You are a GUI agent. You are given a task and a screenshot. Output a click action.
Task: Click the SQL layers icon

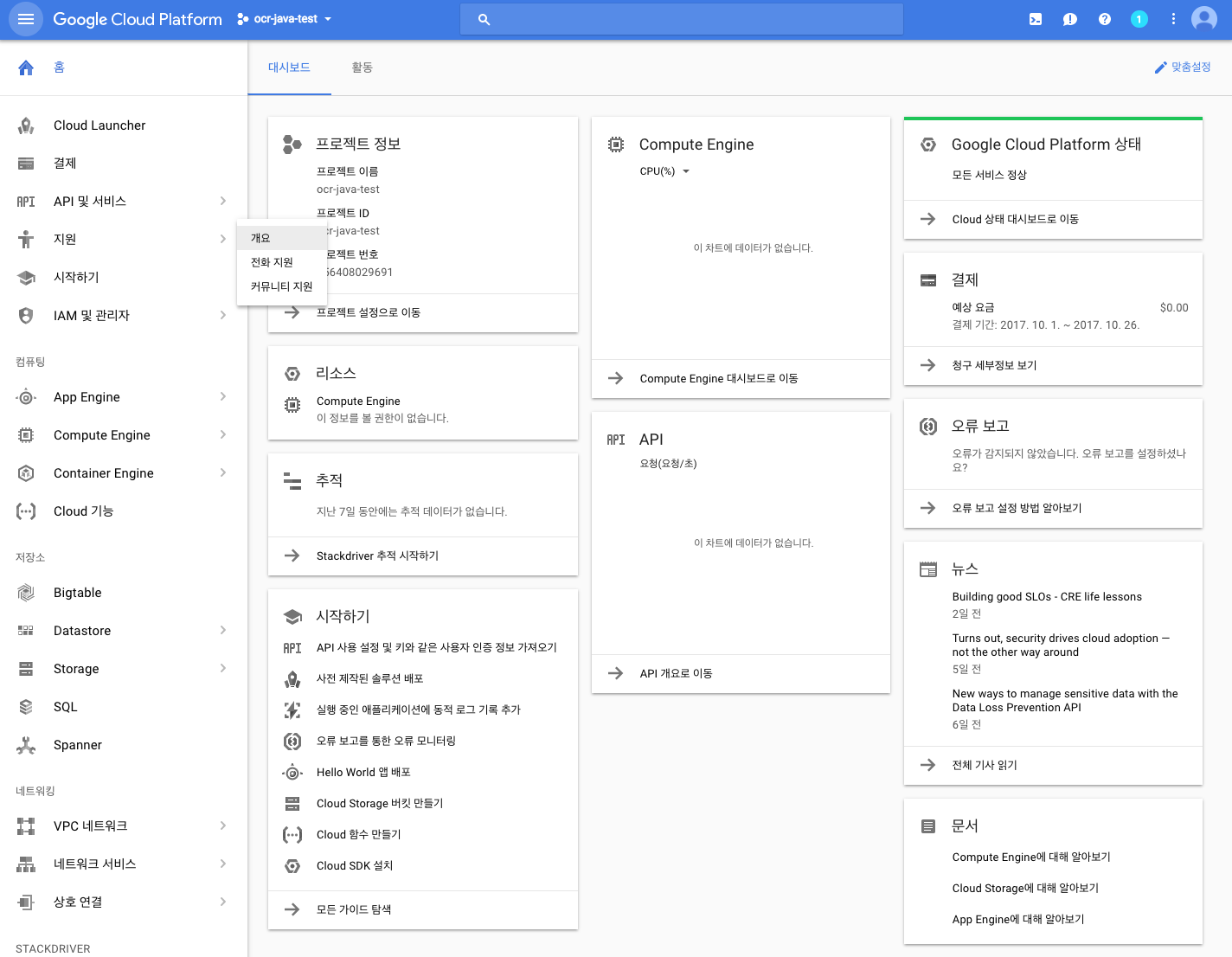26,707
